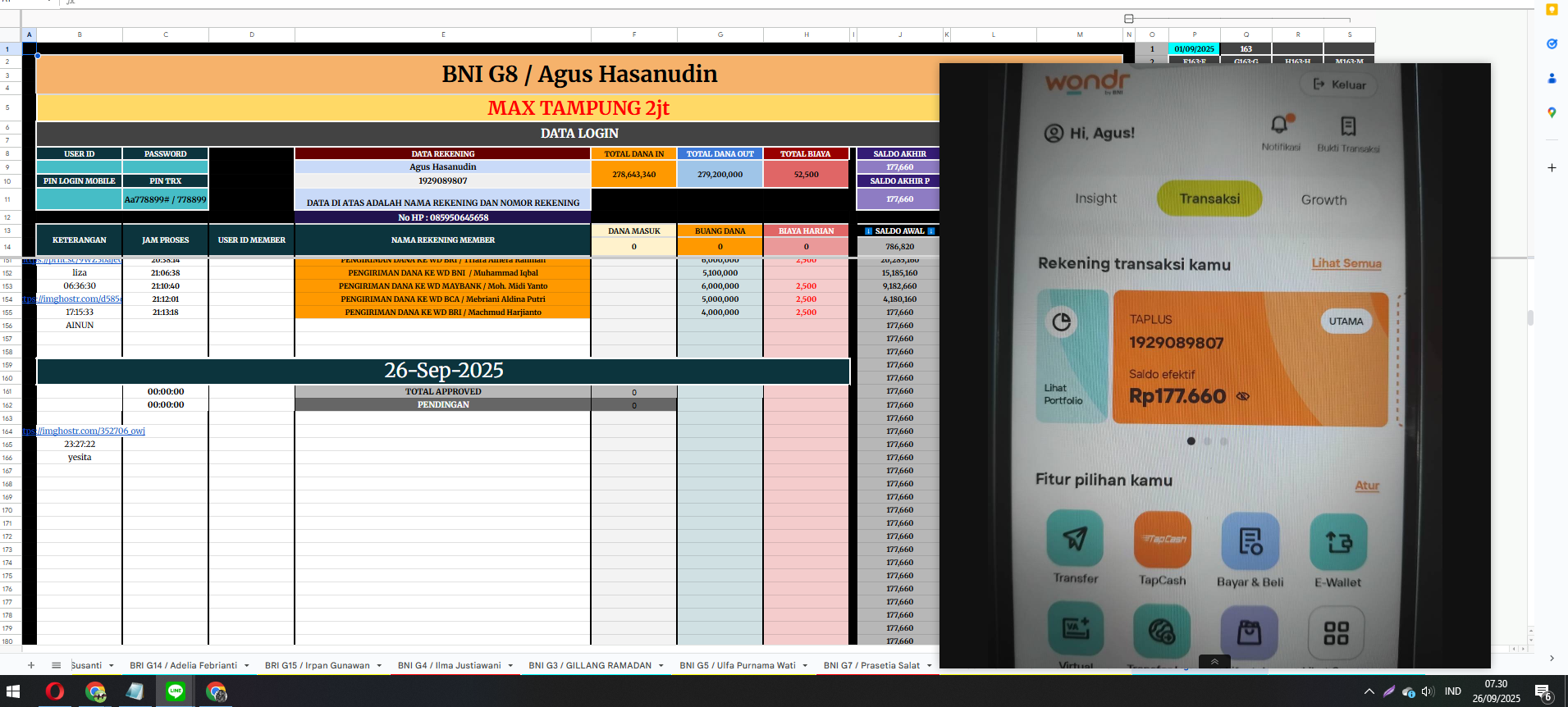
Task: Toggle the saldo eye icon in wondr photo
Action: [1243, 396]
